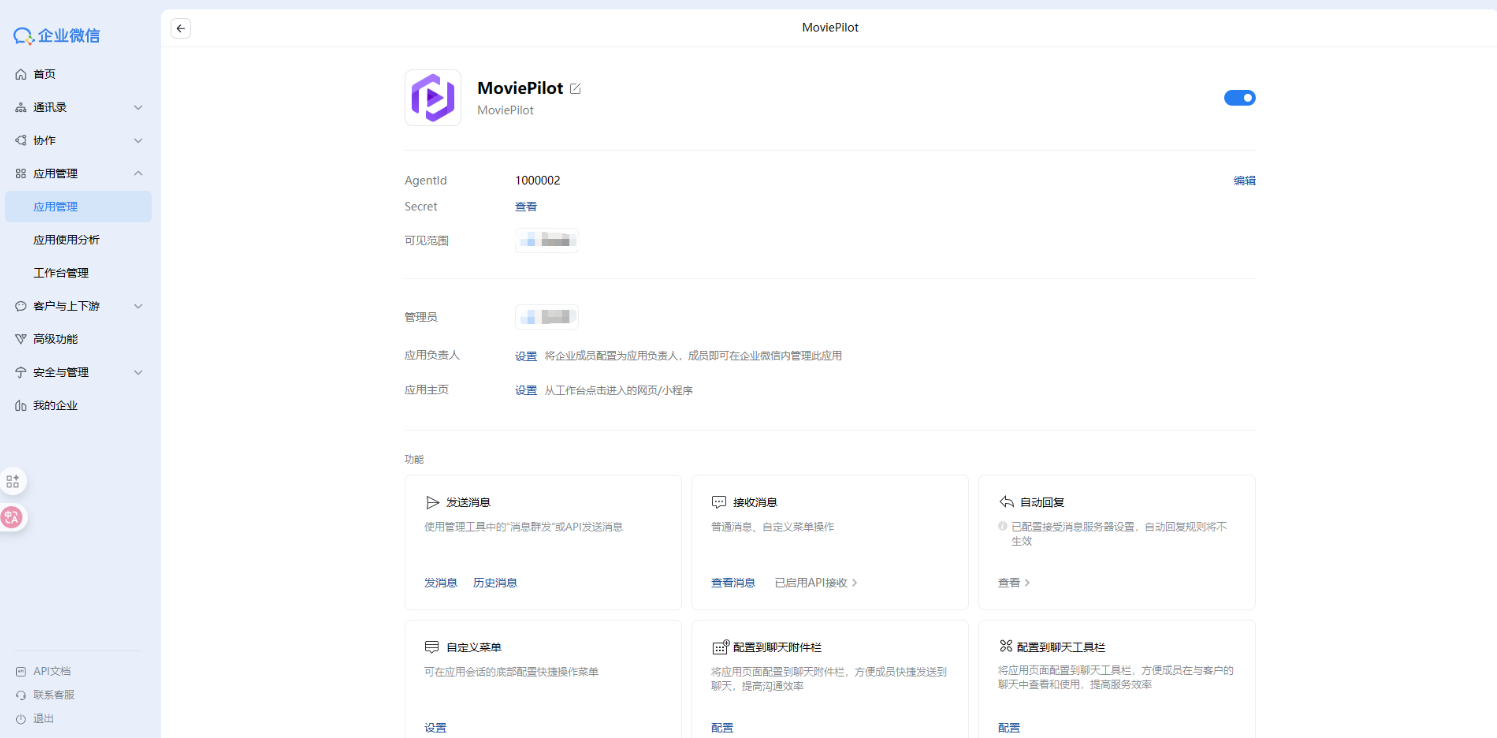
Task: Click 查看 to reveal the Secret
Action: click(526, 207)
